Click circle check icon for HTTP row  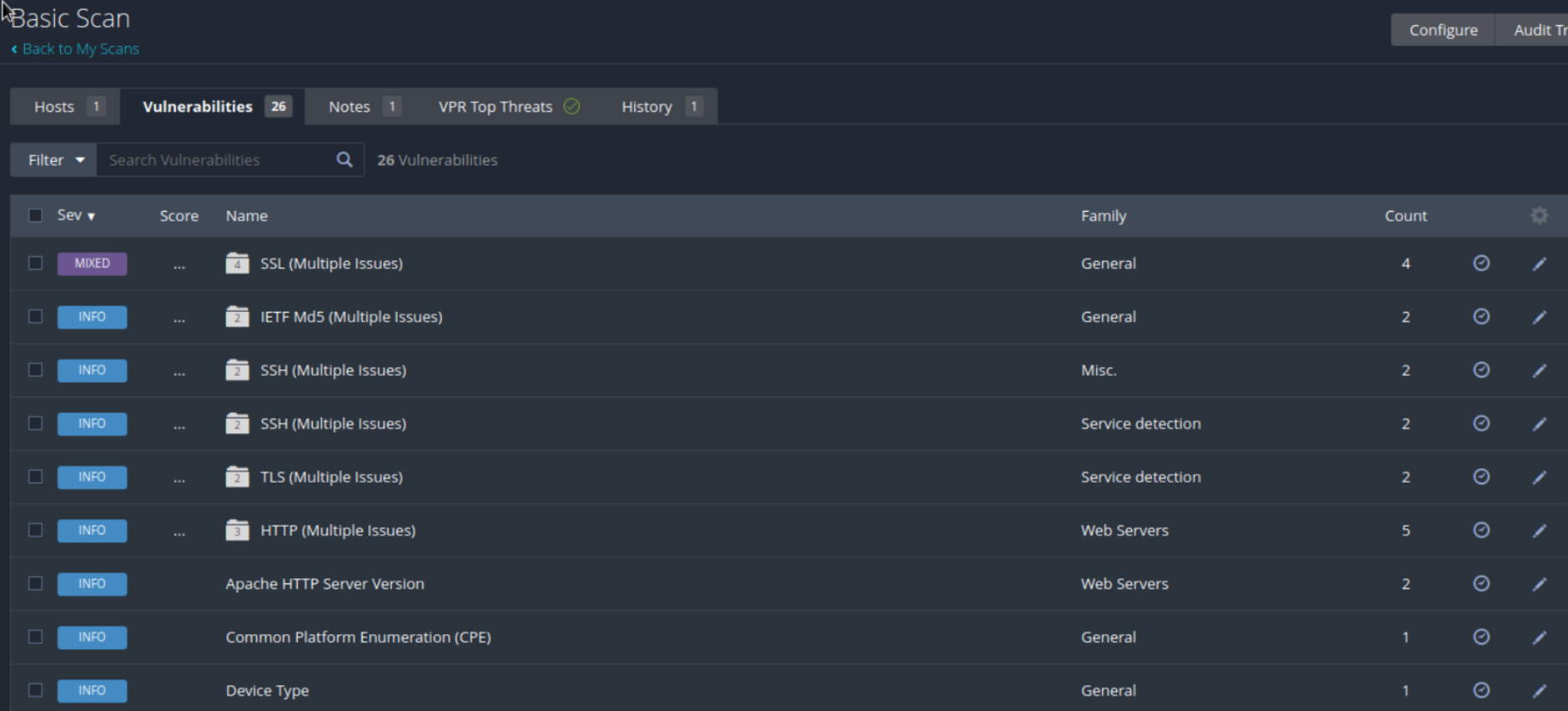point(1480,530)
